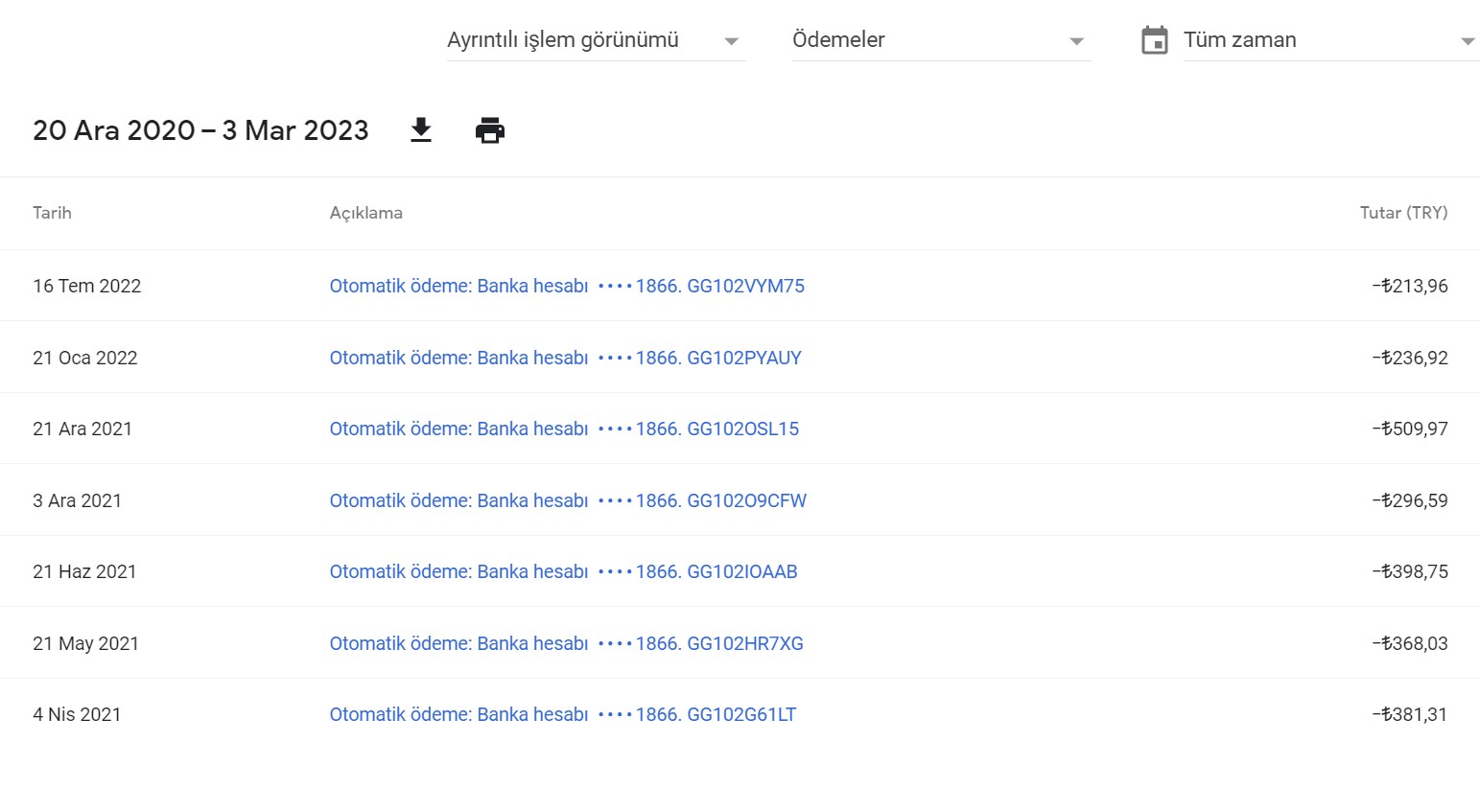Screen dimensions: 1480x812
Task: Click the date range 20 Ara 2020 – 3 Mar 2023
Action: coord(200,130)
